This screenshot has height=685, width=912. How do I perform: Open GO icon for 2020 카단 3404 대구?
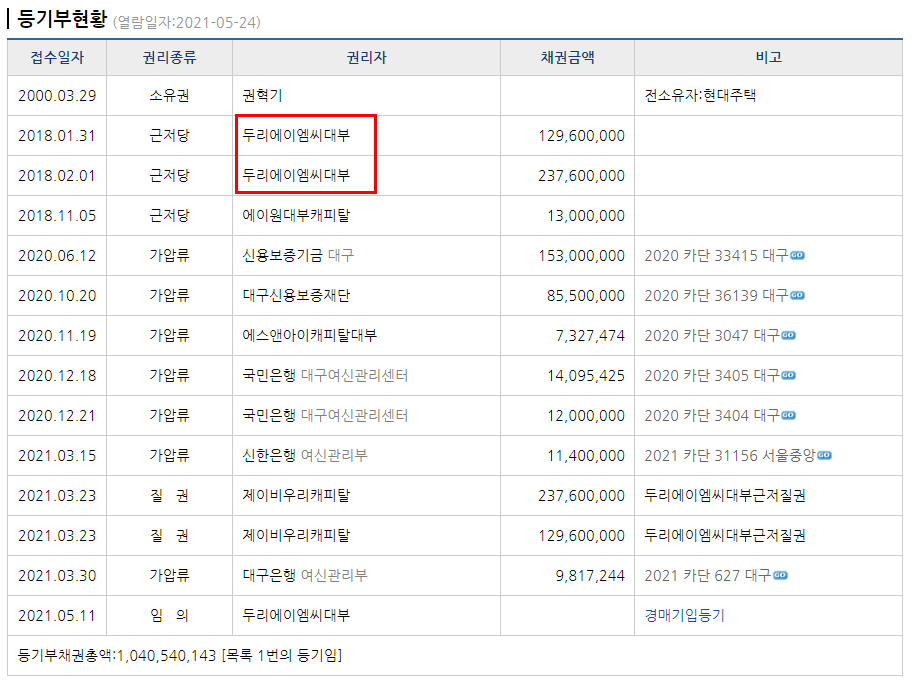788,415
